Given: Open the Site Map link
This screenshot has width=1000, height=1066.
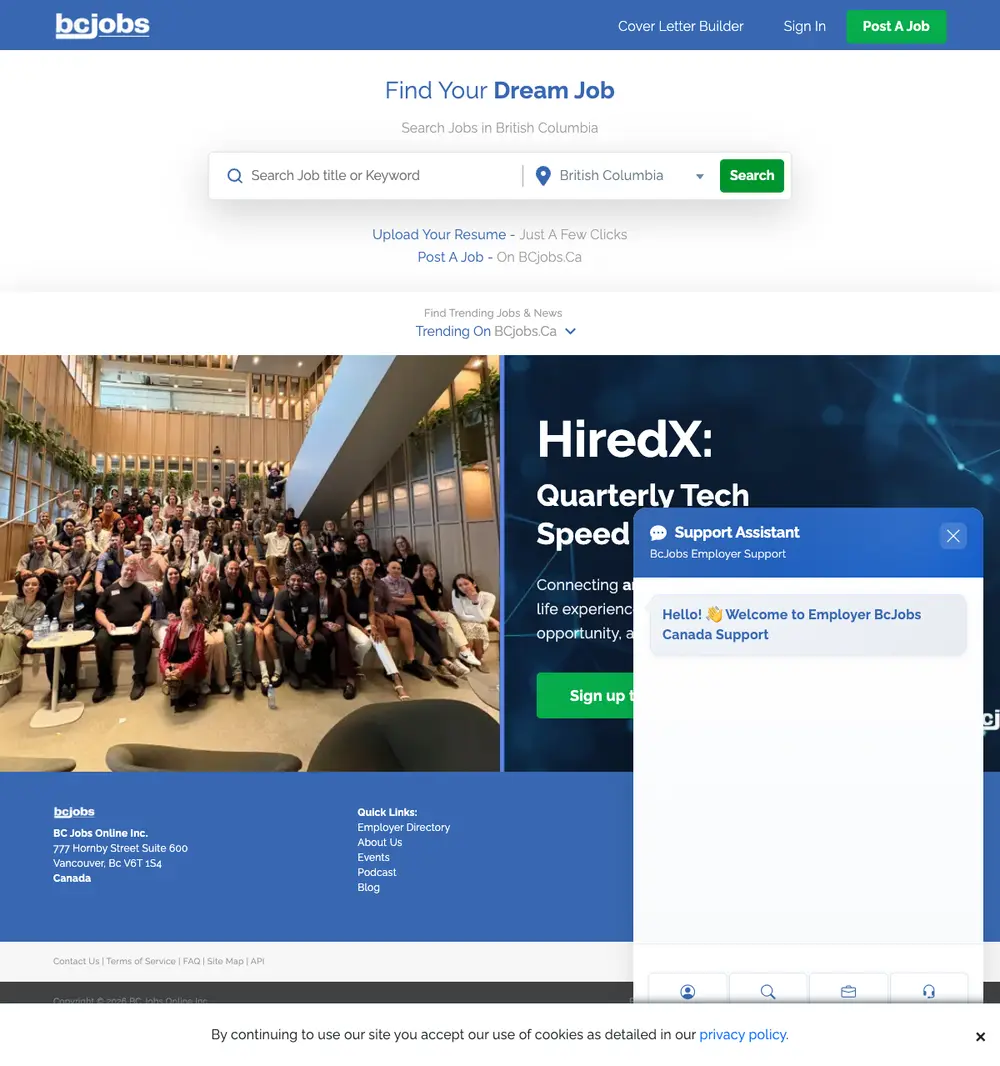Looking at the screenshot, I should (x=225, y=961).
